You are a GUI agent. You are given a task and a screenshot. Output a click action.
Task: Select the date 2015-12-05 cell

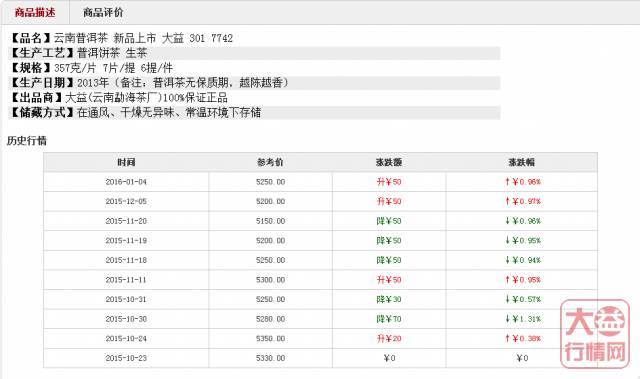[x=126, y=202]
